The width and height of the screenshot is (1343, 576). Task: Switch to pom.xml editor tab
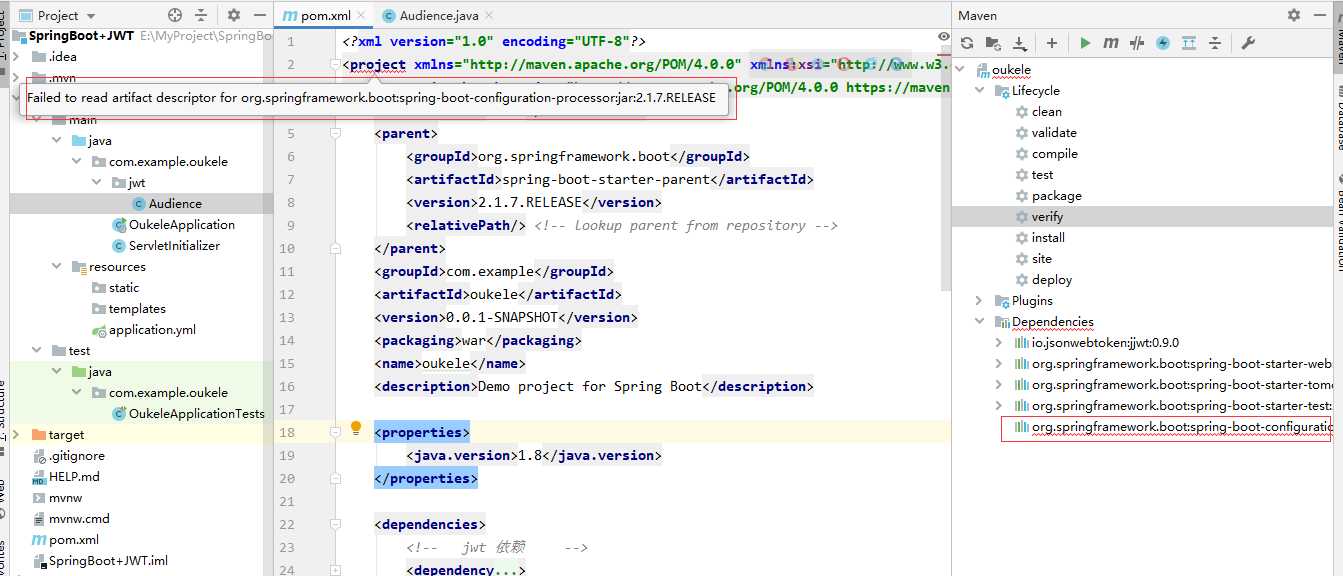click(x=325, y=16)
